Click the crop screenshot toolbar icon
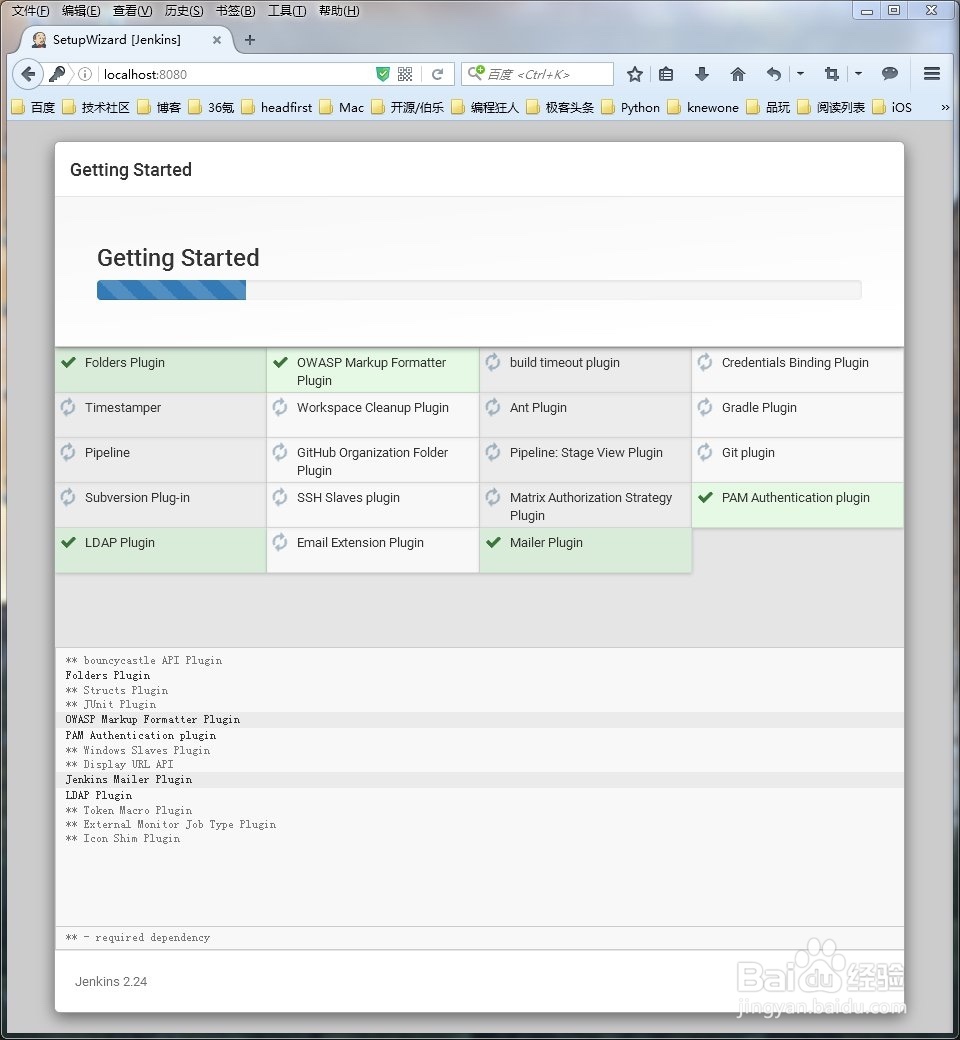The height and width of the screenshot is (1040, 960). click(x=832, y=74)
